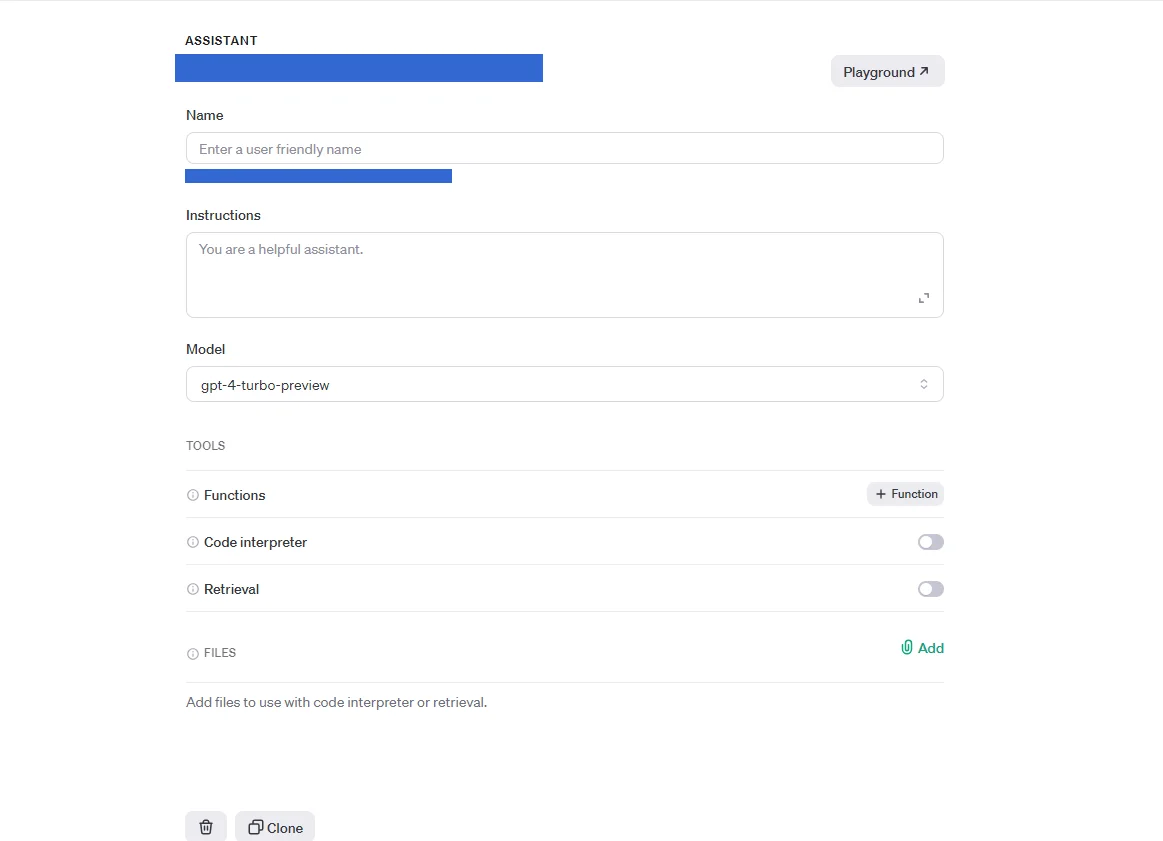Expand the Instructions field with corner icon
Image resolution: width=1163 pixels, height=841 pixels.
(924, 298)
